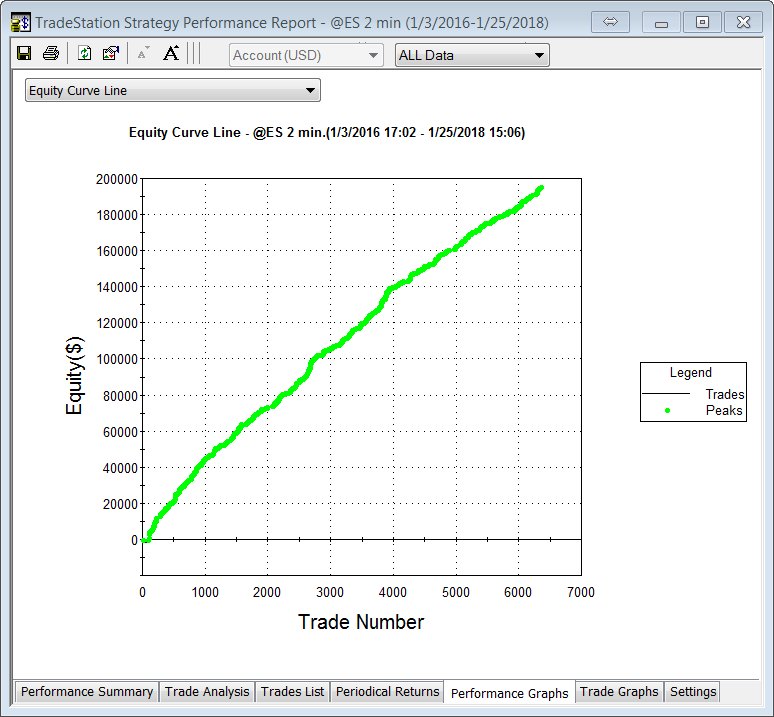Open the Trade Graphs tab
The image size is (774, 717).
[619, 691]
